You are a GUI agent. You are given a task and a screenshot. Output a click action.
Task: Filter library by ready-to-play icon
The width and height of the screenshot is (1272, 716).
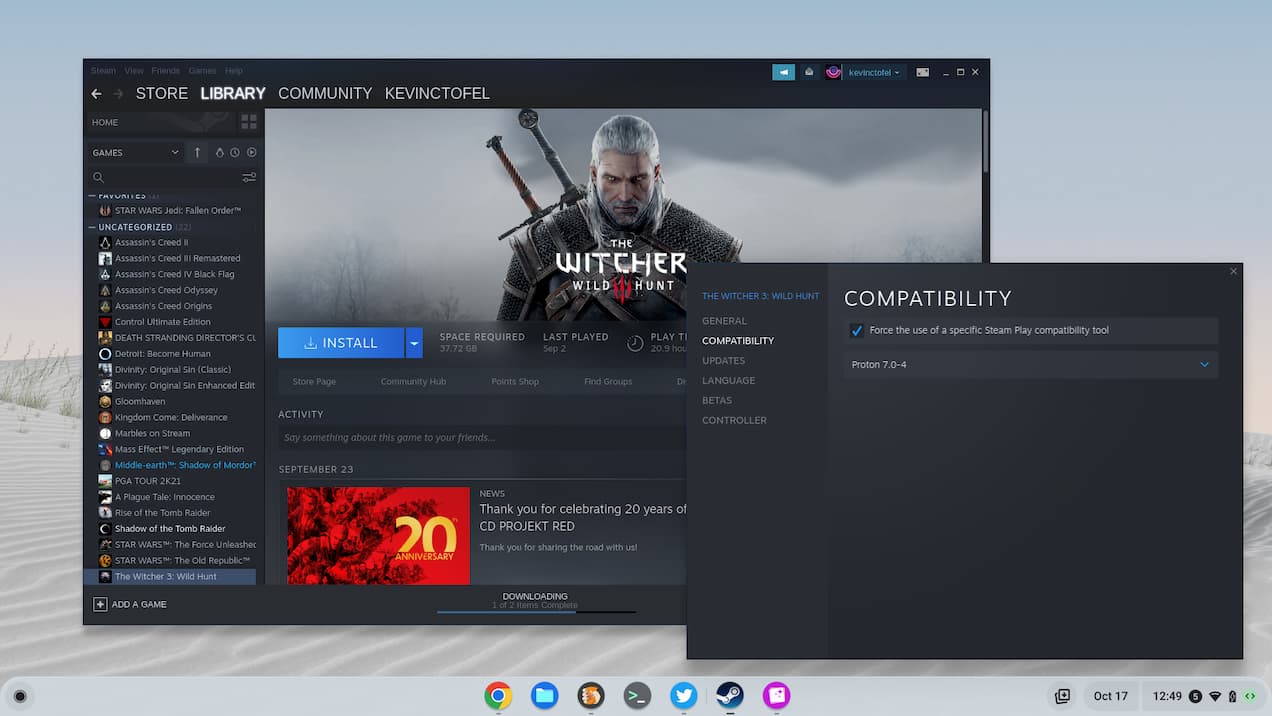220,152
